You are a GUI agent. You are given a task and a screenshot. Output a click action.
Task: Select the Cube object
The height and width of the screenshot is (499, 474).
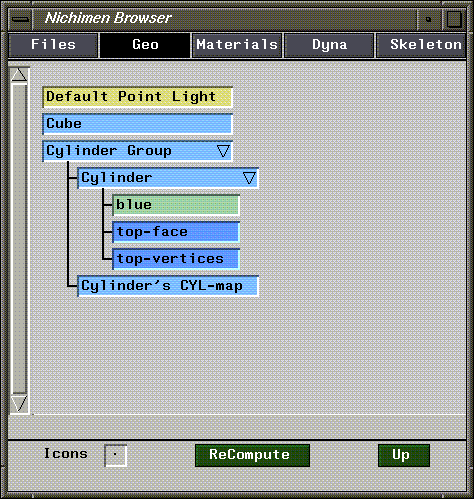[x=137, y=124]
